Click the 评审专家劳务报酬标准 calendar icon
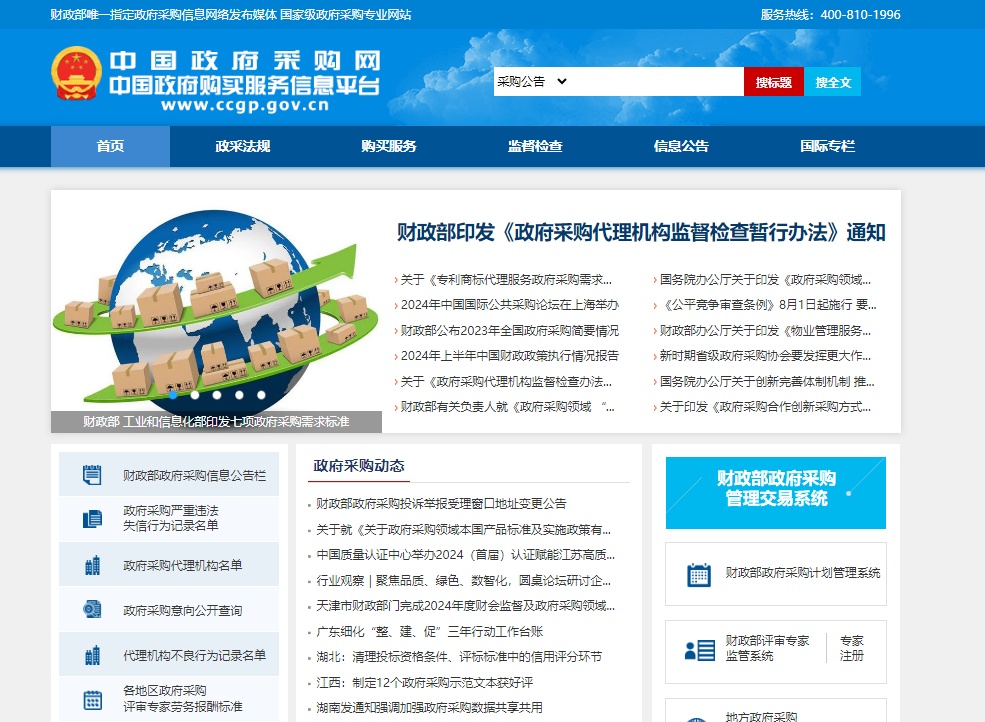Image resolution: width=985 pixels, height=722 pixels. click(x=92, y=699)
